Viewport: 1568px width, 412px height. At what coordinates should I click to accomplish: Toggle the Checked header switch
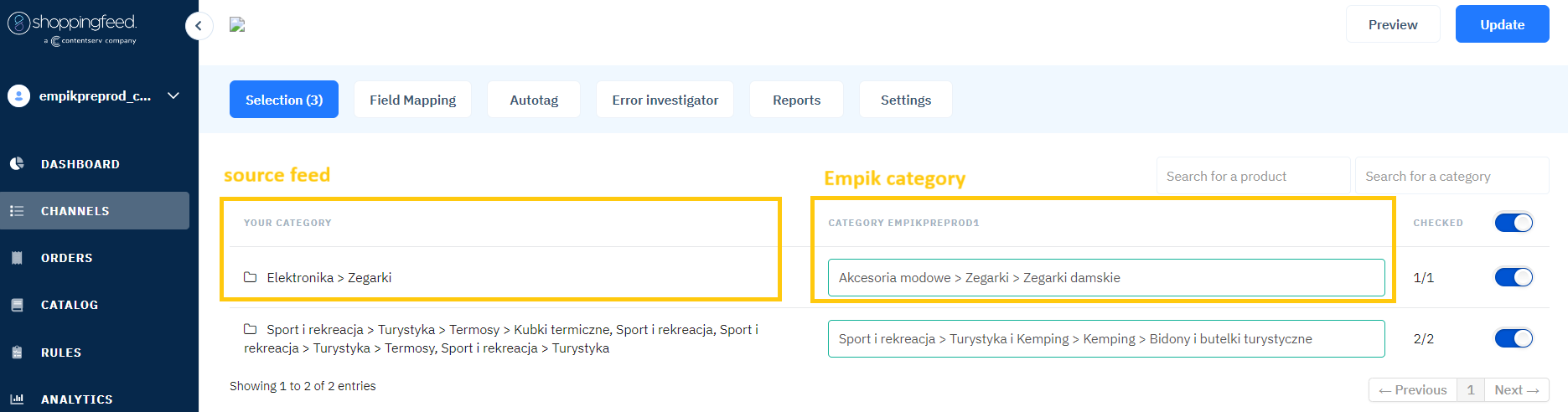click(1514, 223)
